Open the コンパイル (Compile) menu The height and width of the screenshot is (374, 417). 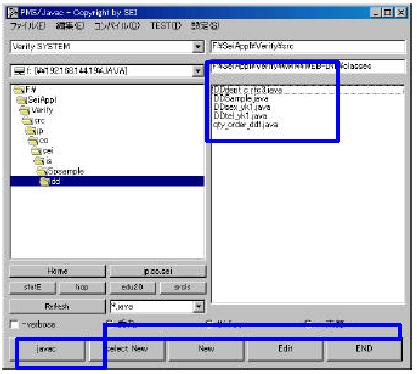[117, 26]
